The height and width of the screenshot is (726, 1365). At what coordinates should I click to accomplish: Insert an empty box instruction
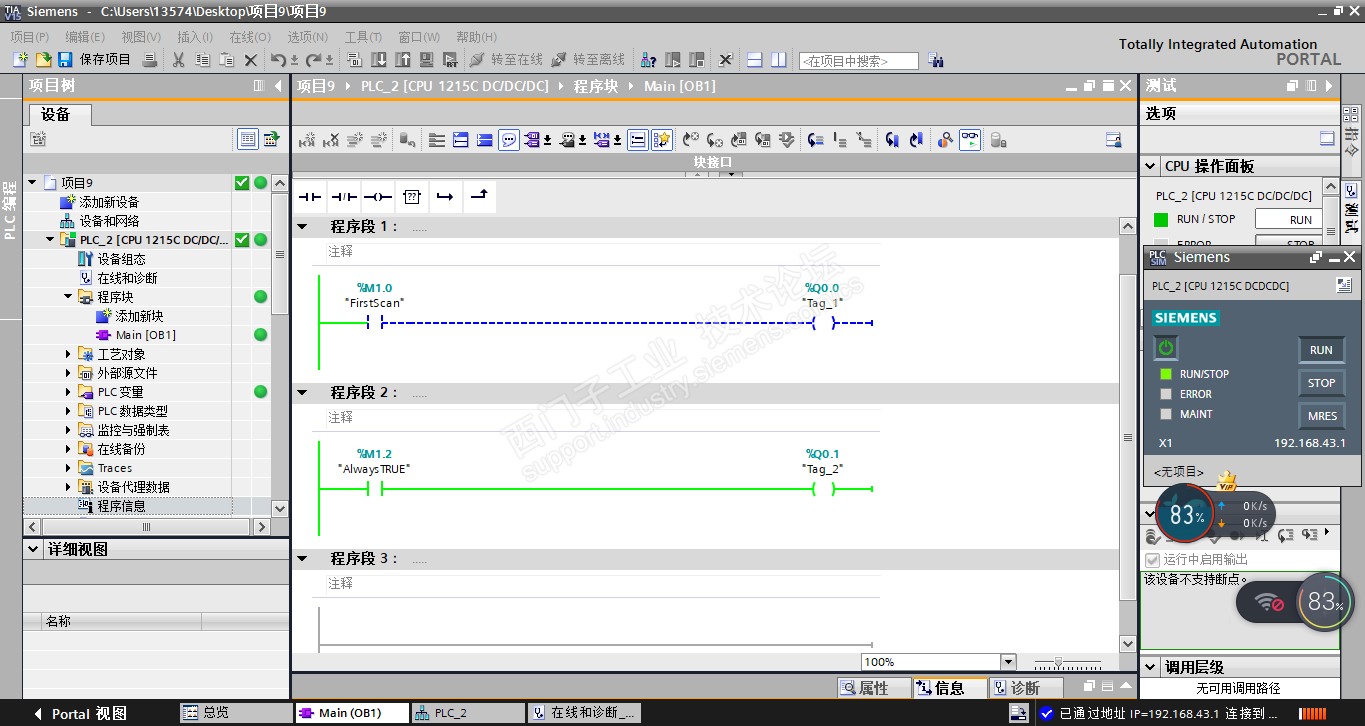[411, 197]
